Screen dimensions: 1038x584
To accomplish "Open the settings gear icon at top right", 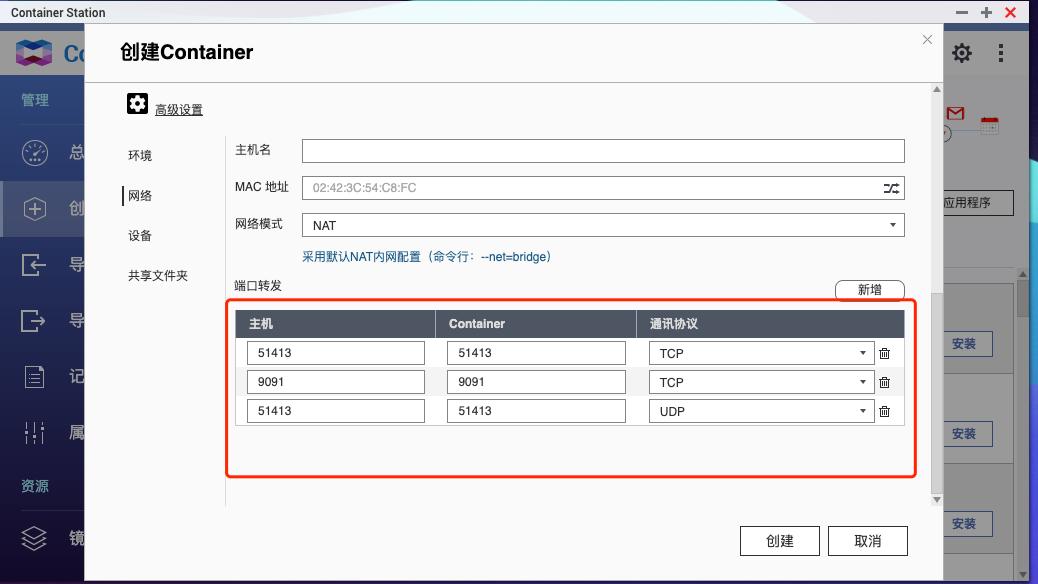I will tap(961, 52).
